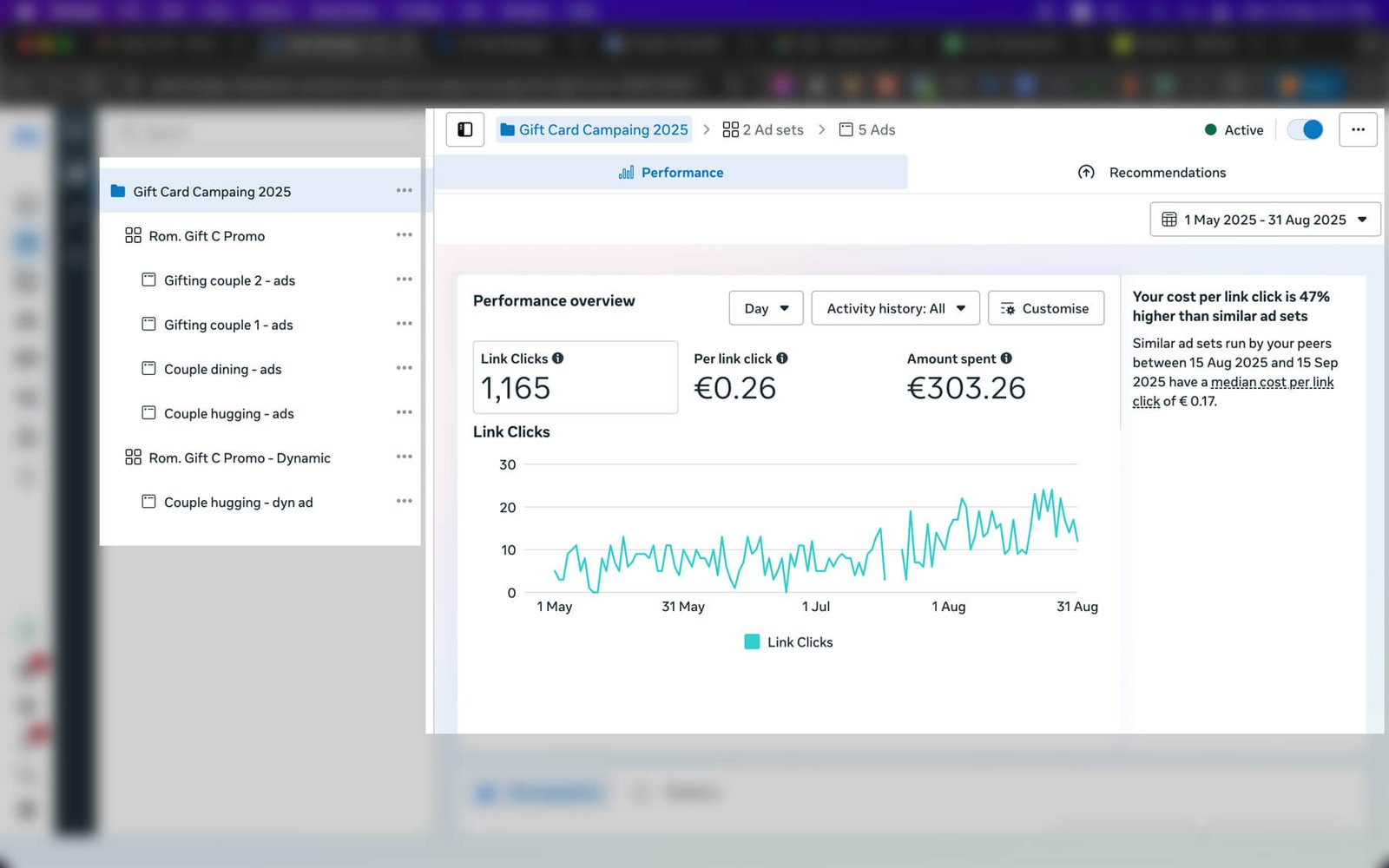The height and width of the screenshot is (868, 1389).
Task: Click the 2 Ad sets breadcrumb icon
Action: 731,129
